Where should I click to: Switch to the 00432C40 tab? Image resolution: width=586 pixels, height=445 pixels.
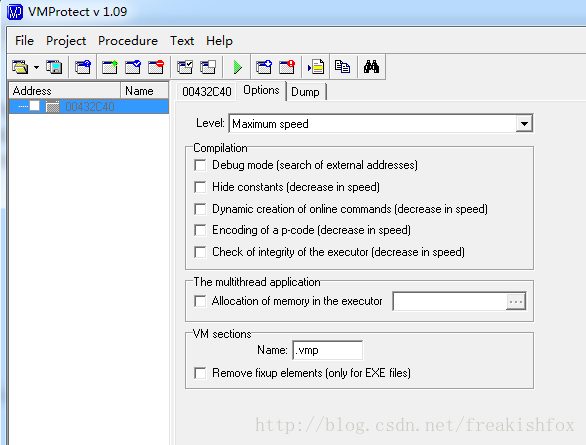click(x=207, y=92)
